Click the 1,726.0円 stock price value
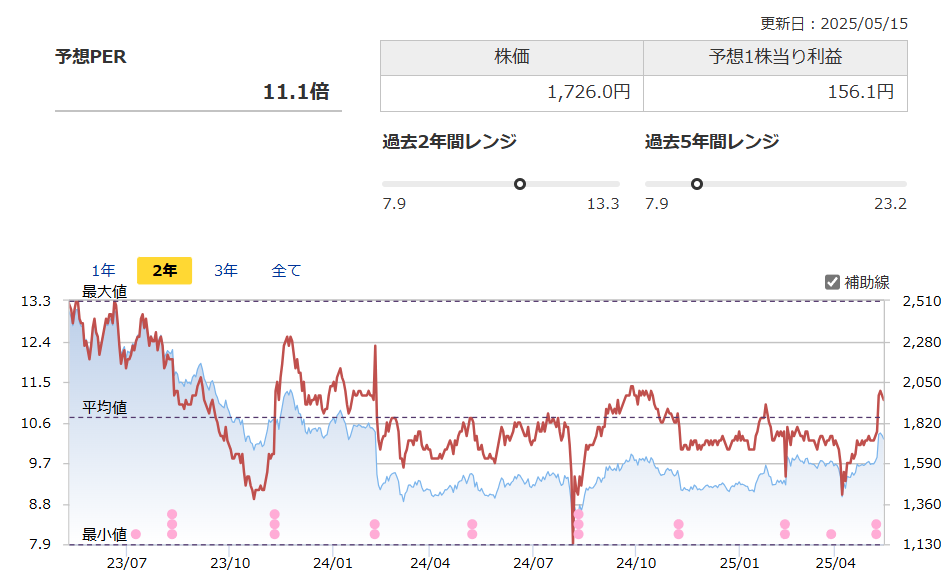Viewport: 947px width, 575px height. (588, 93)
